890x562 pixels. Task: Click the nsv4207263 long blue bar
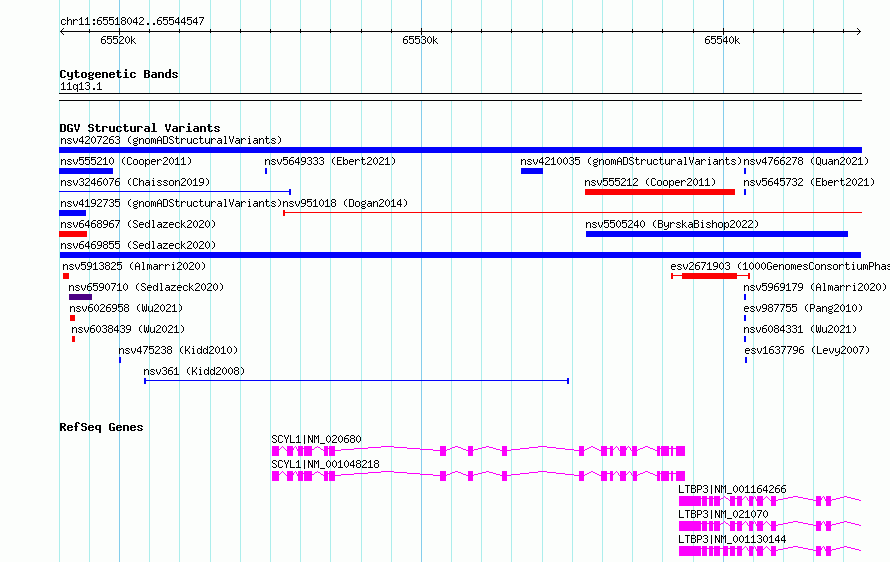(x=460, y=150)
